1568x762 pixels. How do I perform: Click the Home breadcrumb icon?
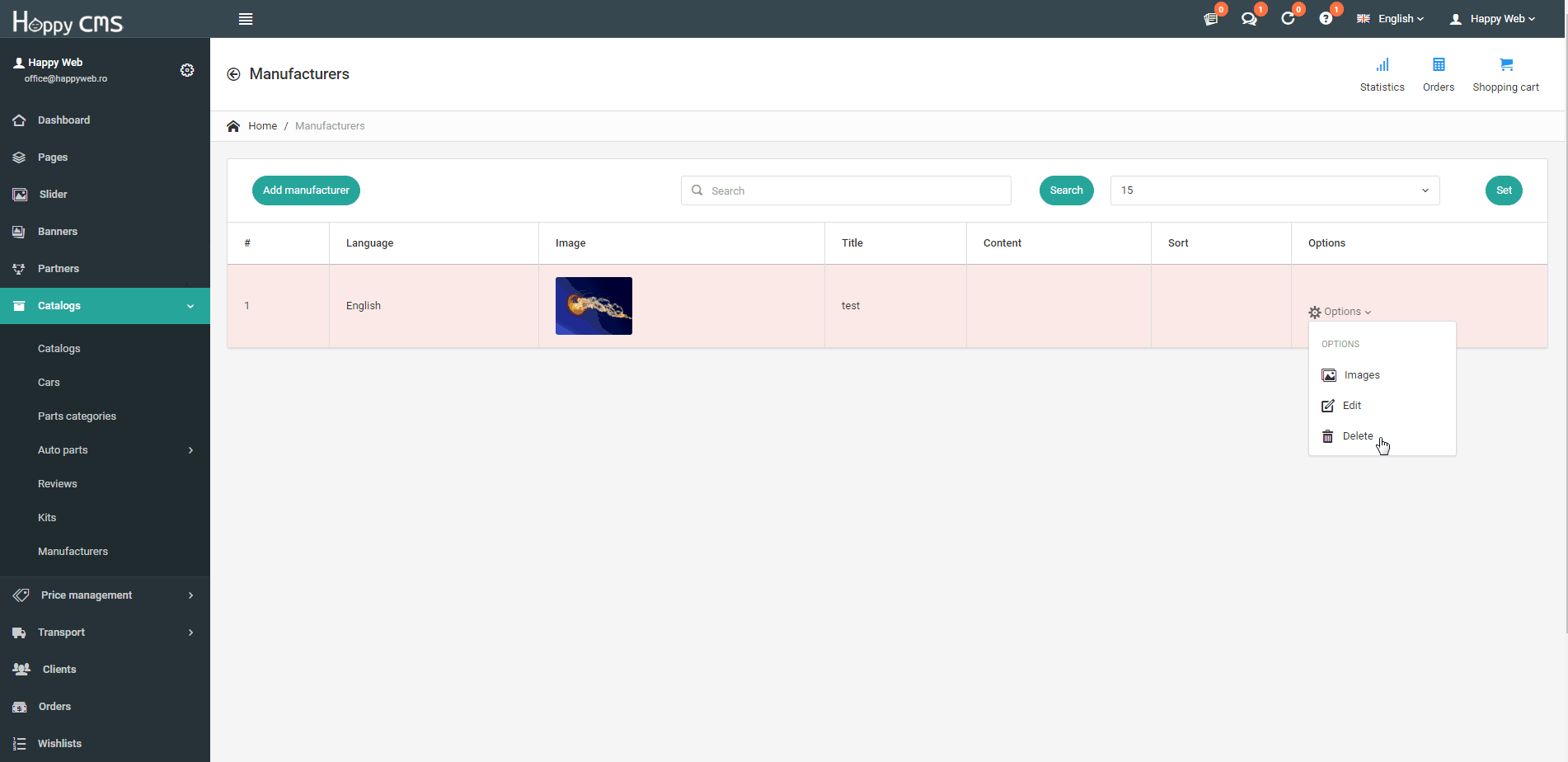point(233,126)
